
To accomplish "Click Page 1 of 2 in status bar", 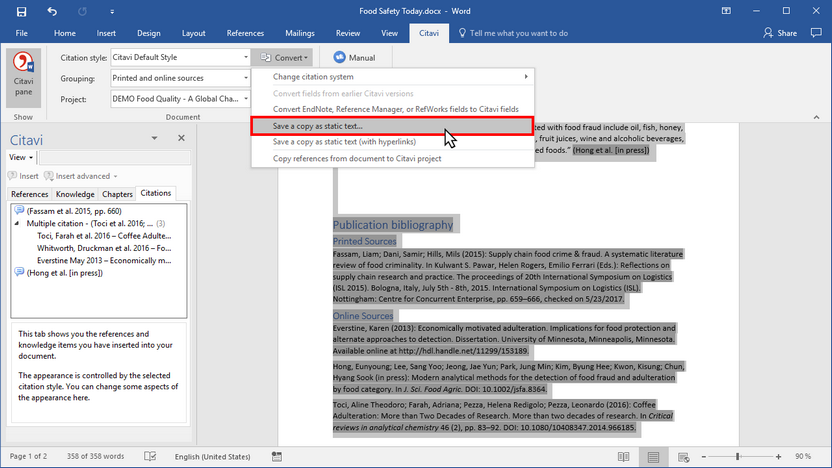I will (x=28, y=456).
